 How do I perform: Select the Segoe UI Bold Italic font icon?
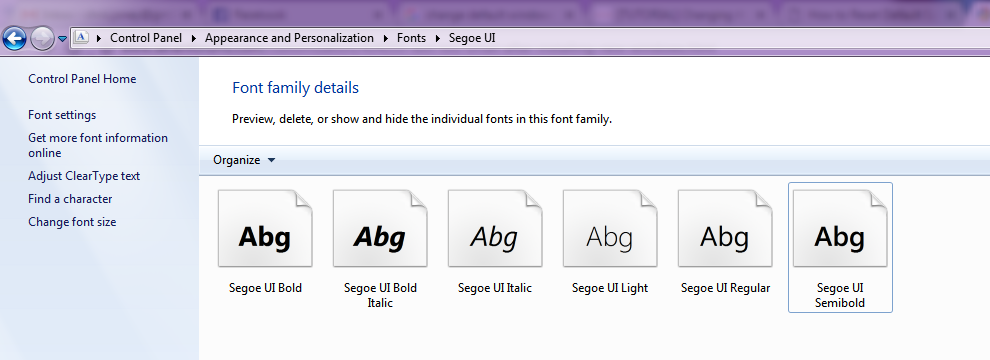380,229
